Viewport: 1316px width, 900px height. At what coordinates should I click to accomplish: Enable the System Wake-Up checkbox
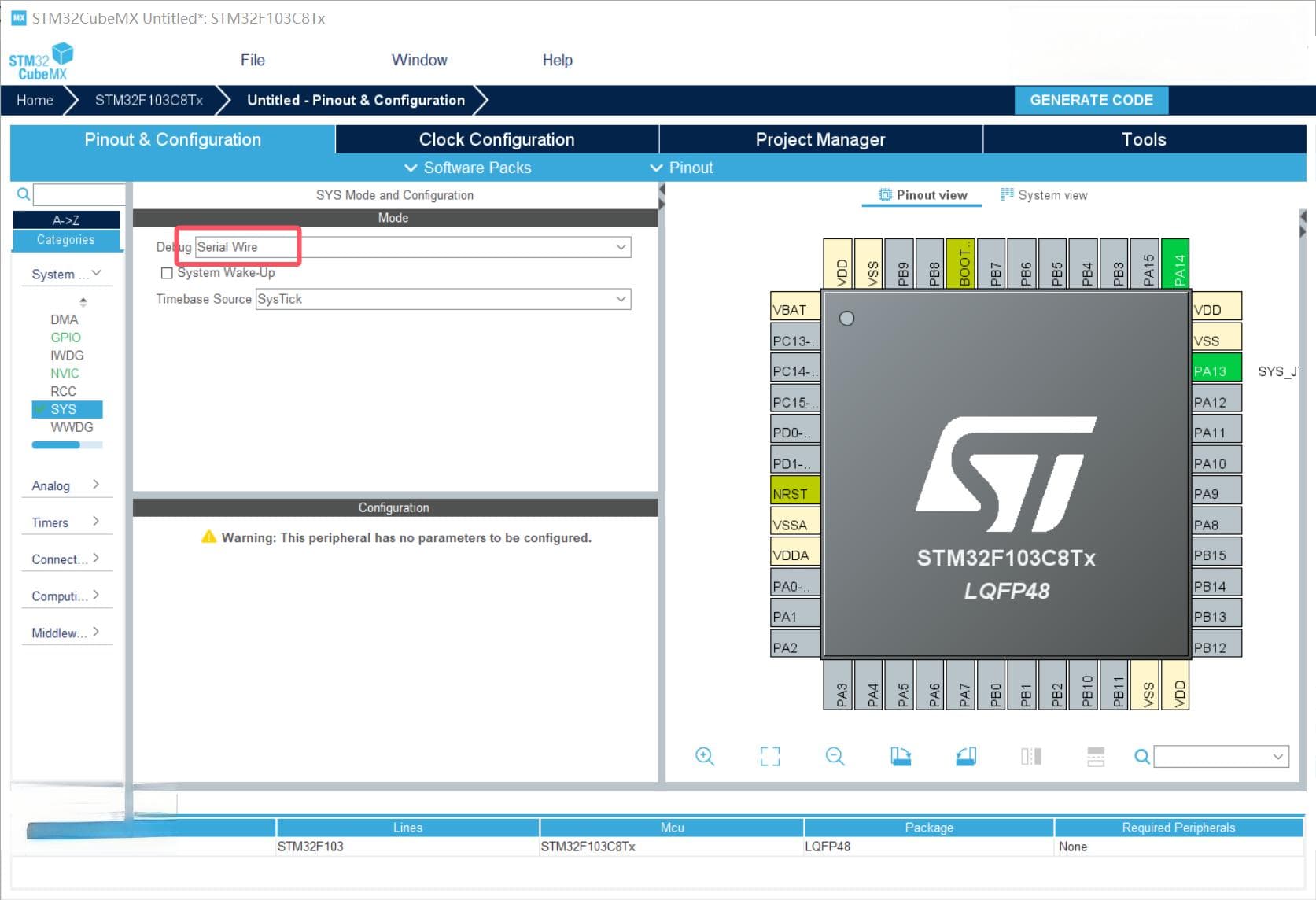(x=167, y=273)
